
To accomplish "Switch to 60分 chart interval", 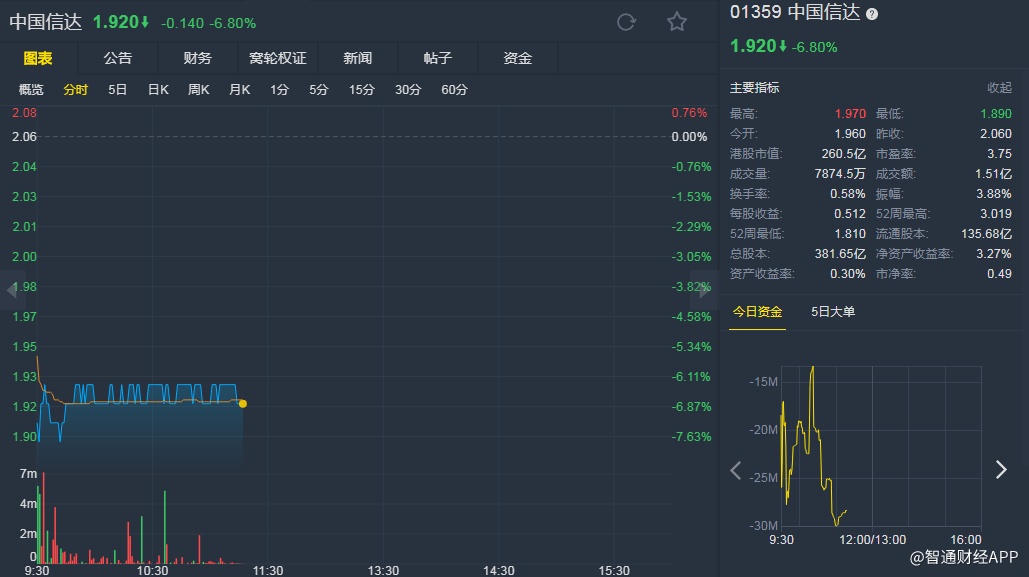I will tap(454, 90).
